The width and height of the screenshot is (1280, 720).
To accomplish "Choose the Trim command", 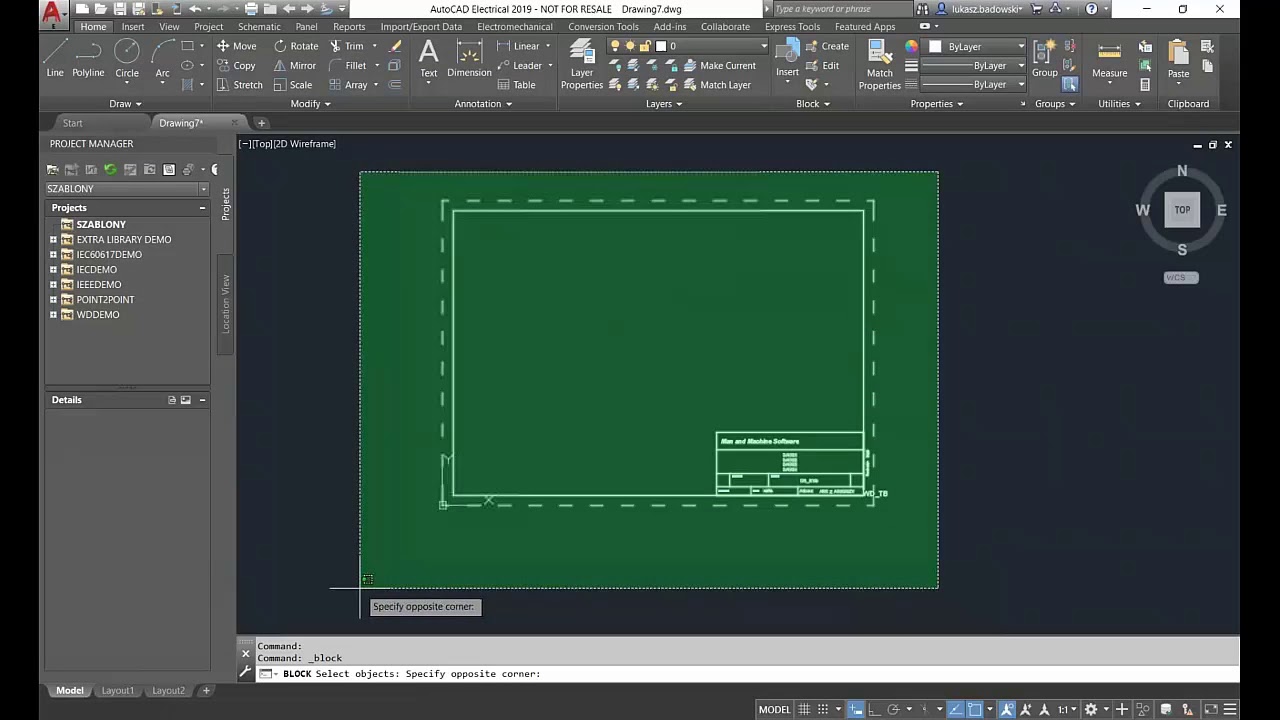I will [347, 46].
